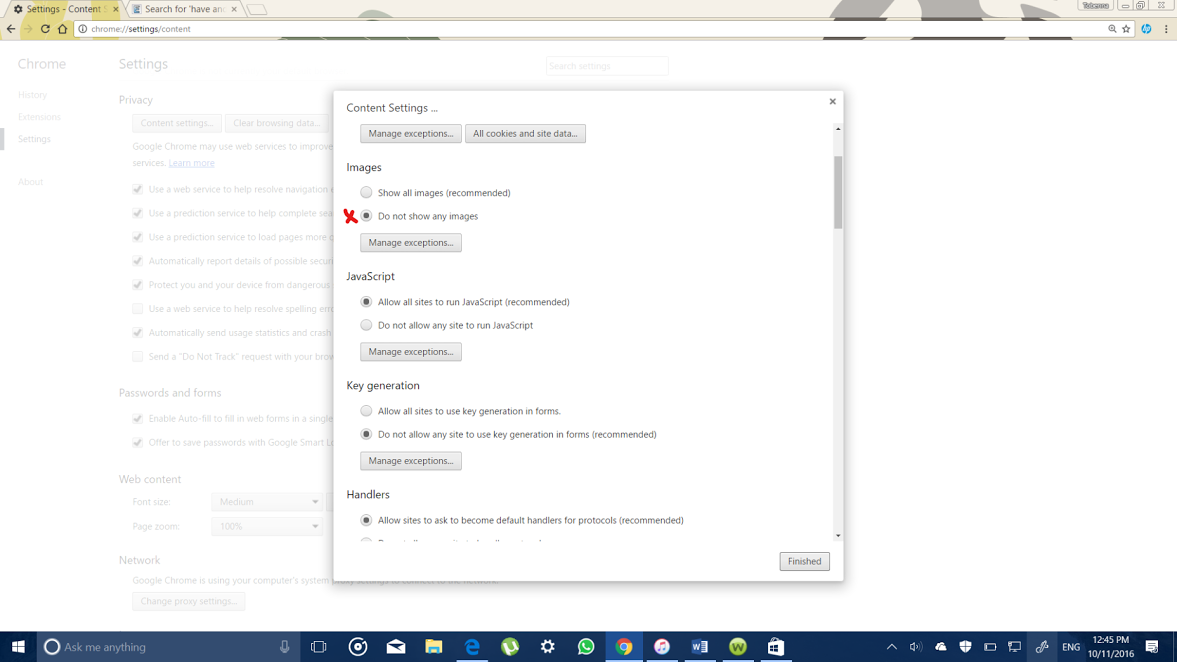Select 'Show all images (recommended)'

pyautogui.click(x=366, y=193)
